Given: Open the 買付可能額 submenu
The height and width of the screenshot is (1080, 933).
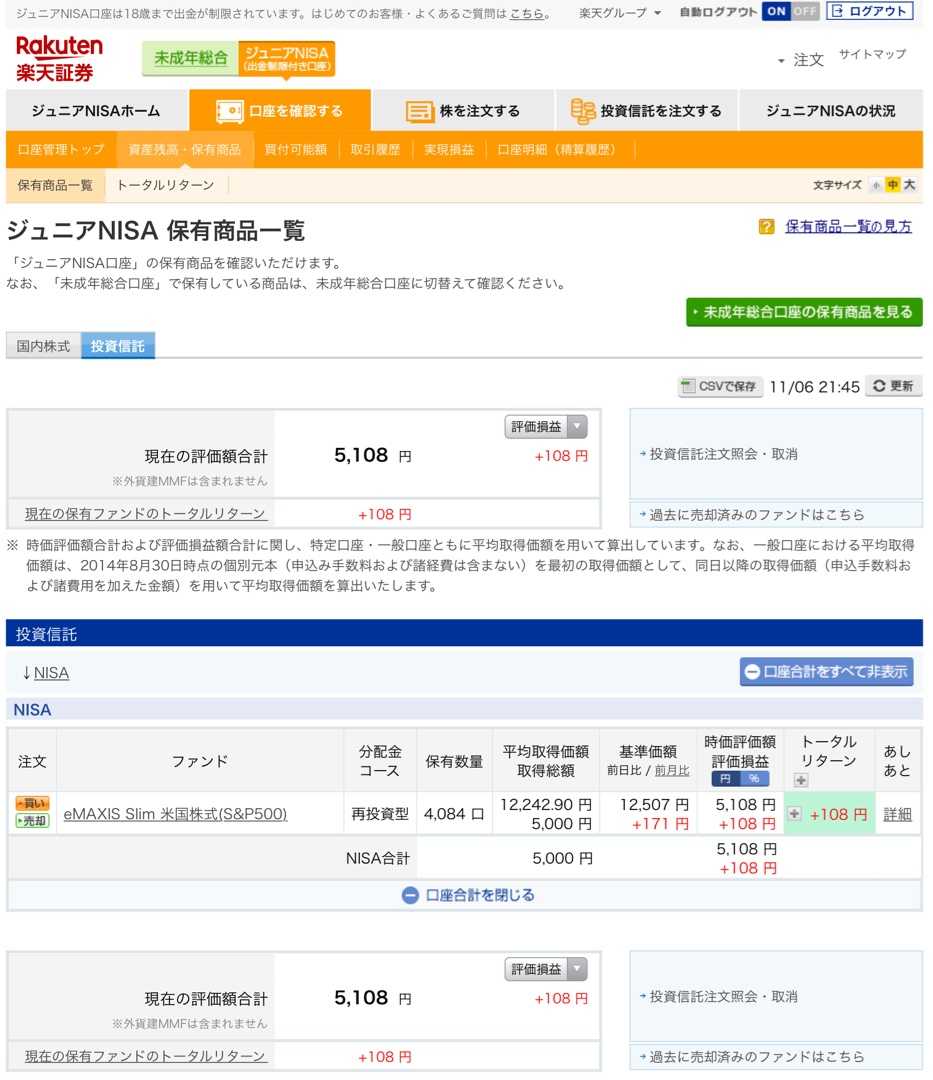Looking at the screenshot, I should [x=295, y=149].
